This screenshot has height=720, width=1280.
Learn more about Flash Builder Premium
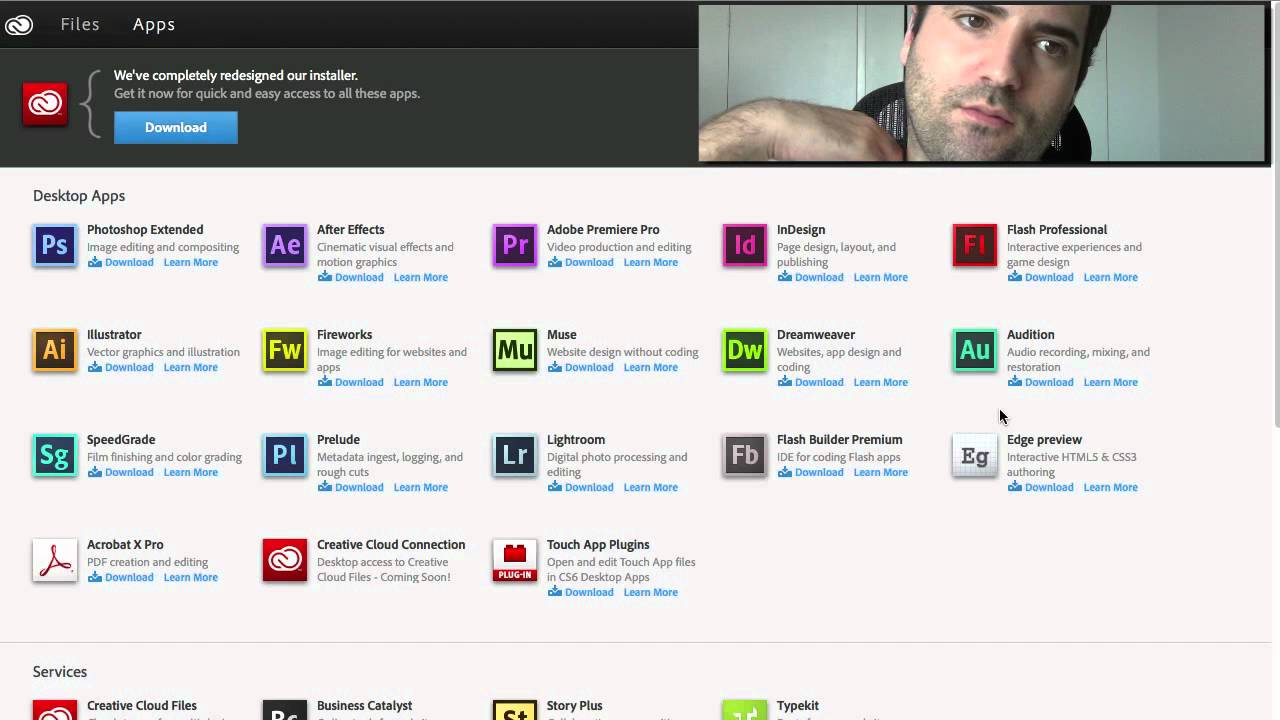point(881,472)
